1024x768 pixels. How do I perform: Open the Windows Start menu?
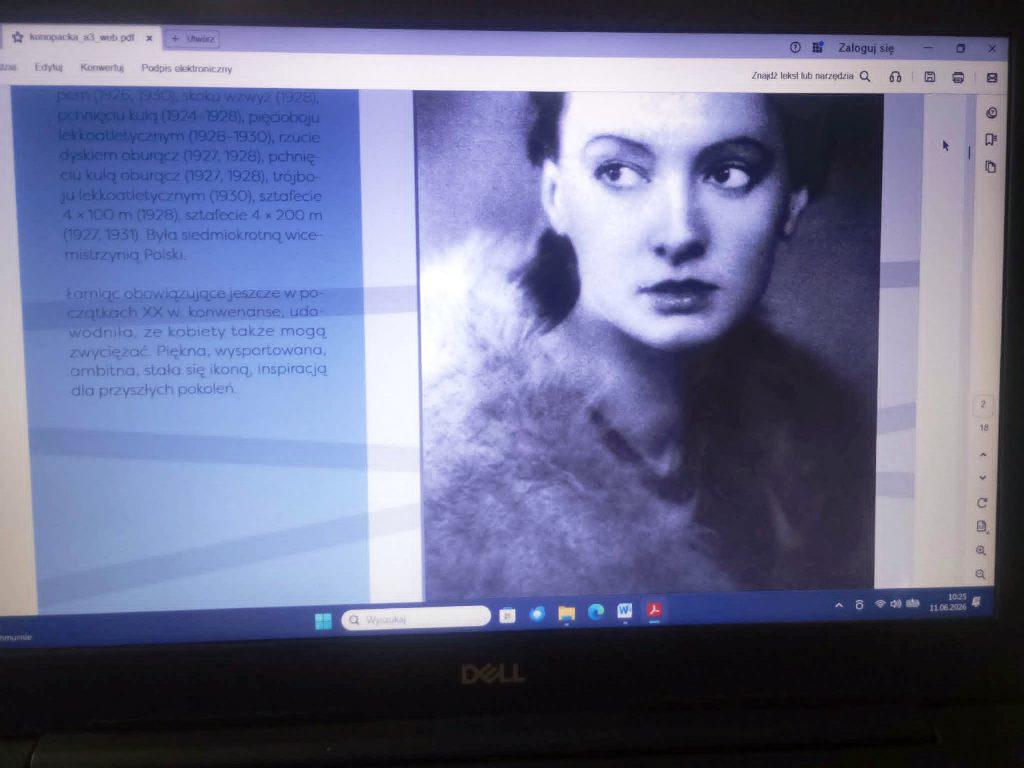tap(323, 620)
